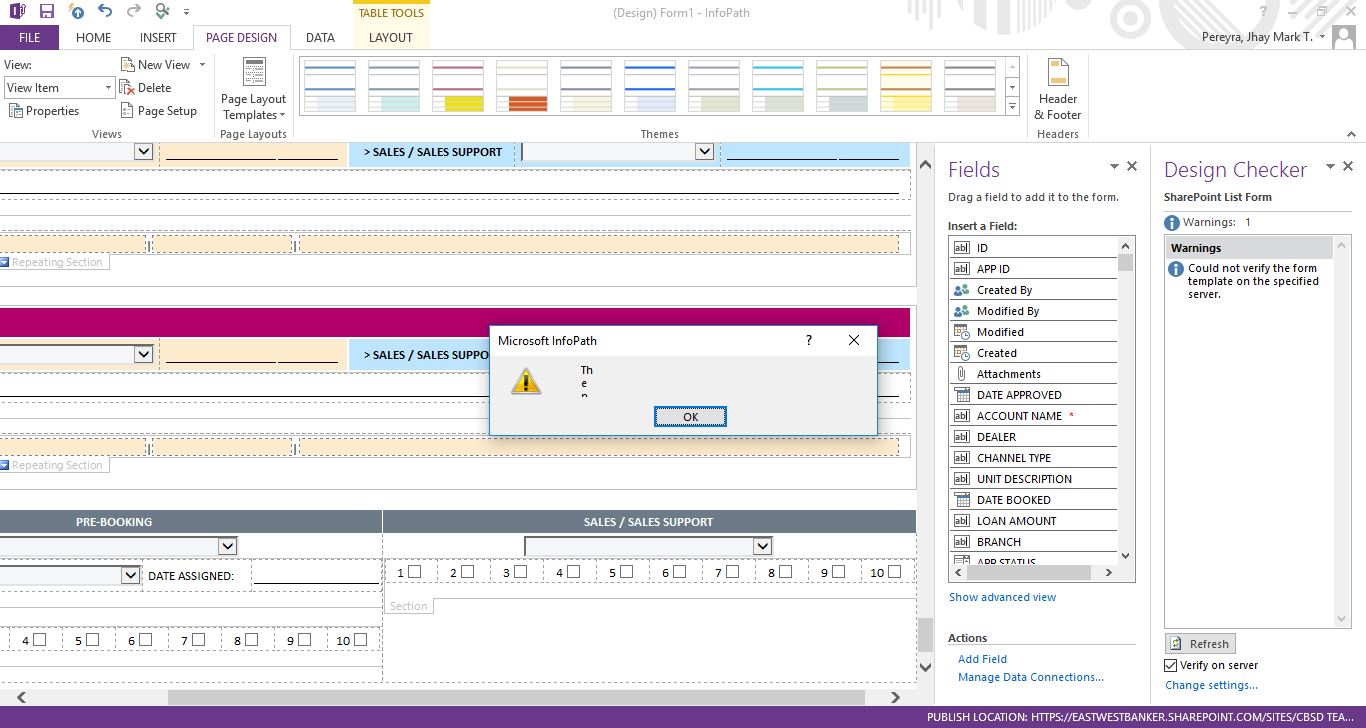The width and height of the screenshot is (1366, 728).
Task: Close the Fields pane
Action: click(1132, 167)
